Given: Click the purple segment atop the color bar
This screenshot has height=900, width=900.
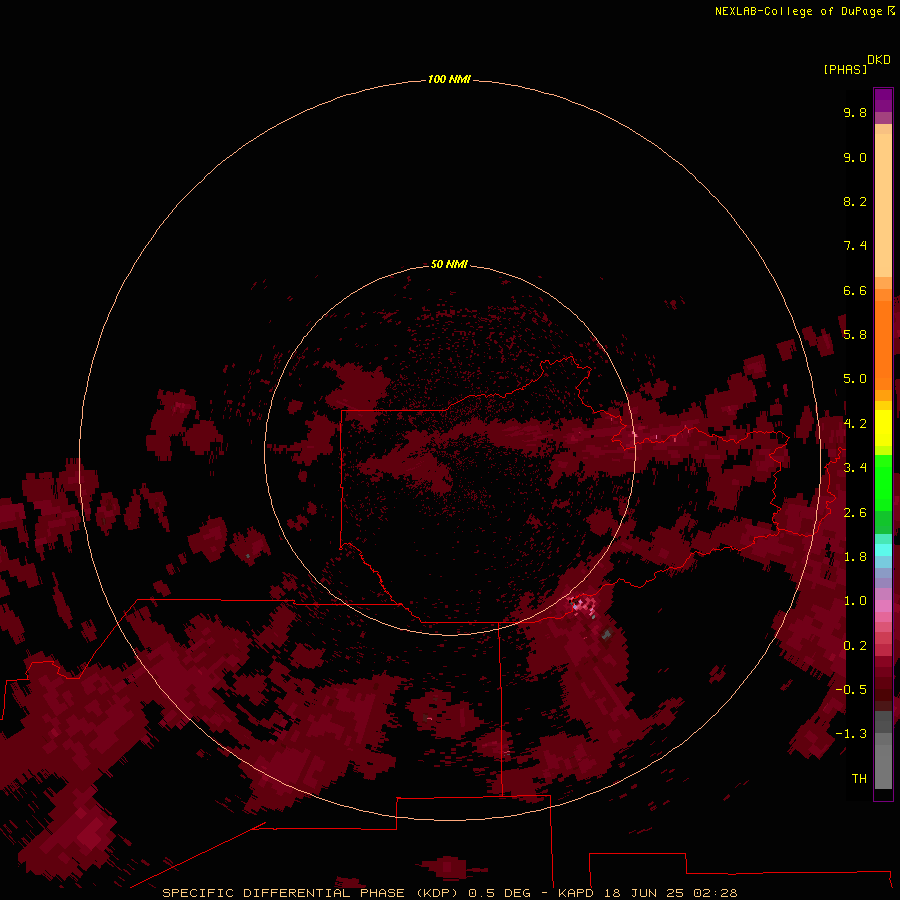Looking at the screenshot, I should coord(883,100).
